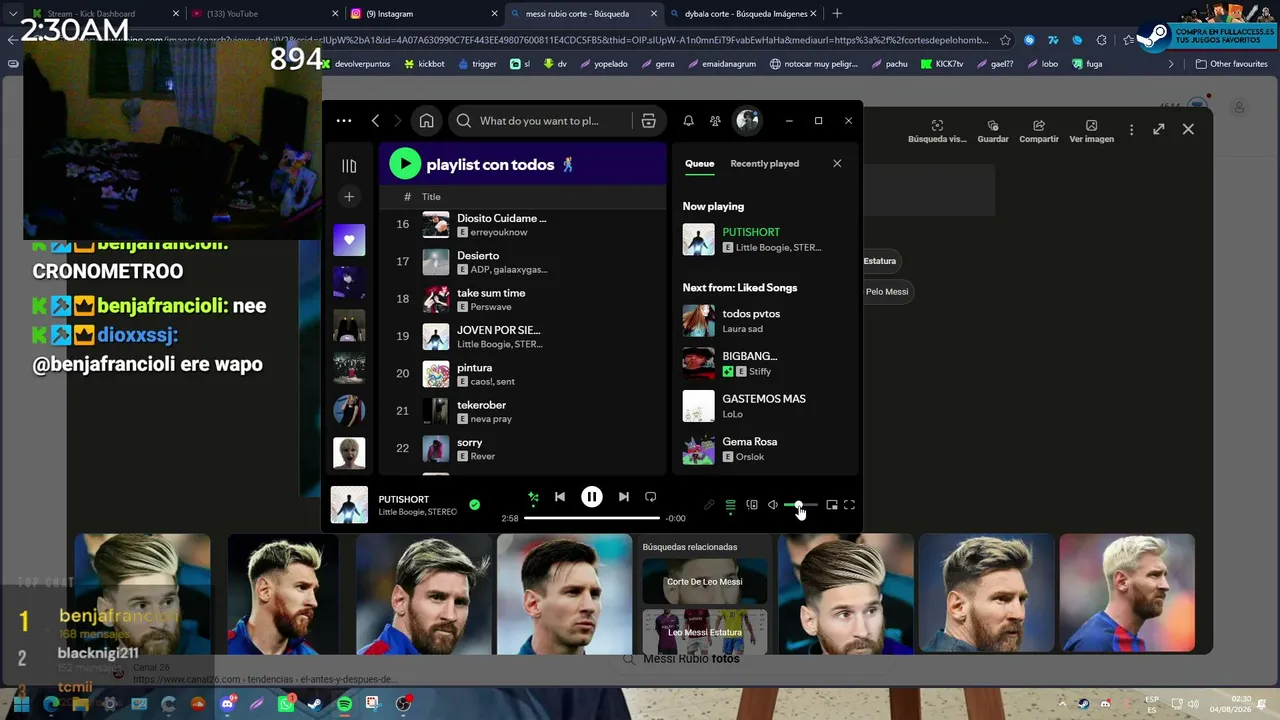Open Discord from the taskbar

coord(228,704)
